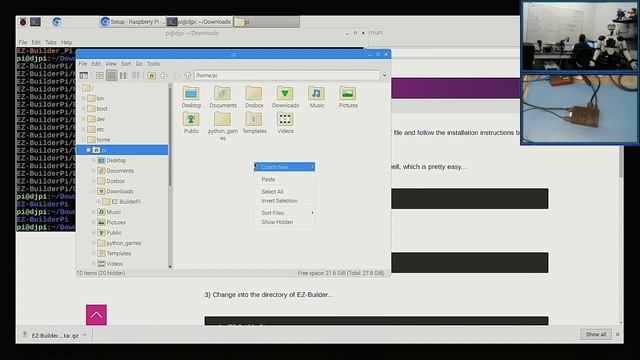Switch to detailed list view in file manager

coord(136,76)
